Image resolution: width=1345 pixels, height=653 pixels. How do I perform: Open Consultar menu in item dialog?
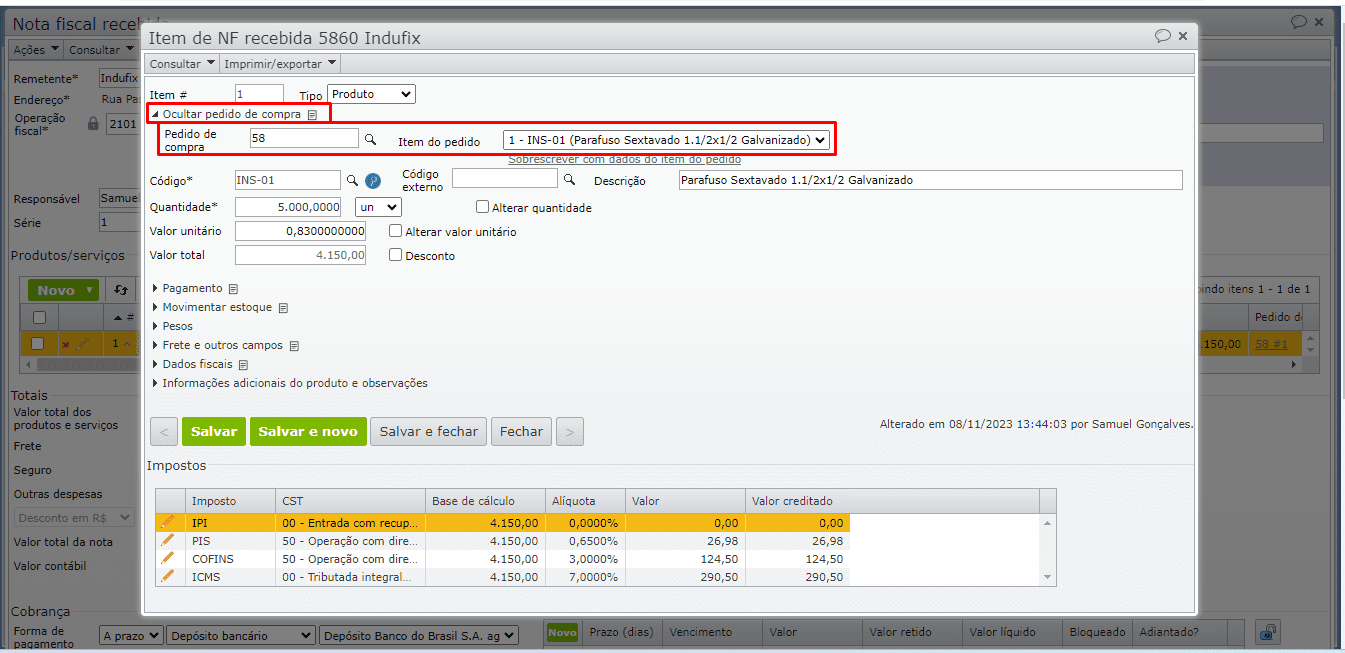(182, 64)
